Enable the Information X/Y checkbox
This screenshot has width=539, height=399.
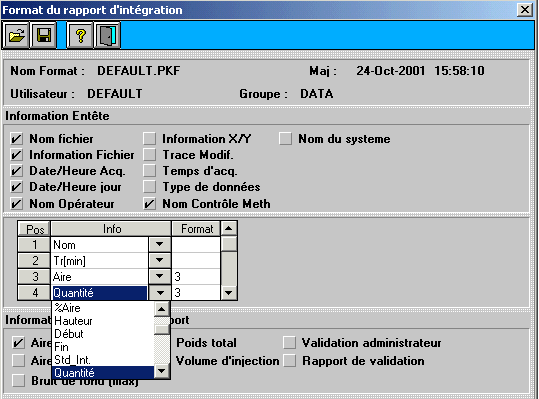click(149, 139)
